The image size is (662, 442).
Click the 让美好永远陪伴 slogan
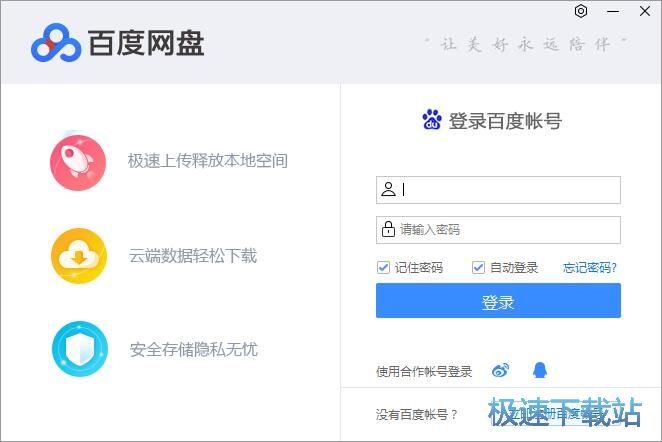[x=526, y=44]
